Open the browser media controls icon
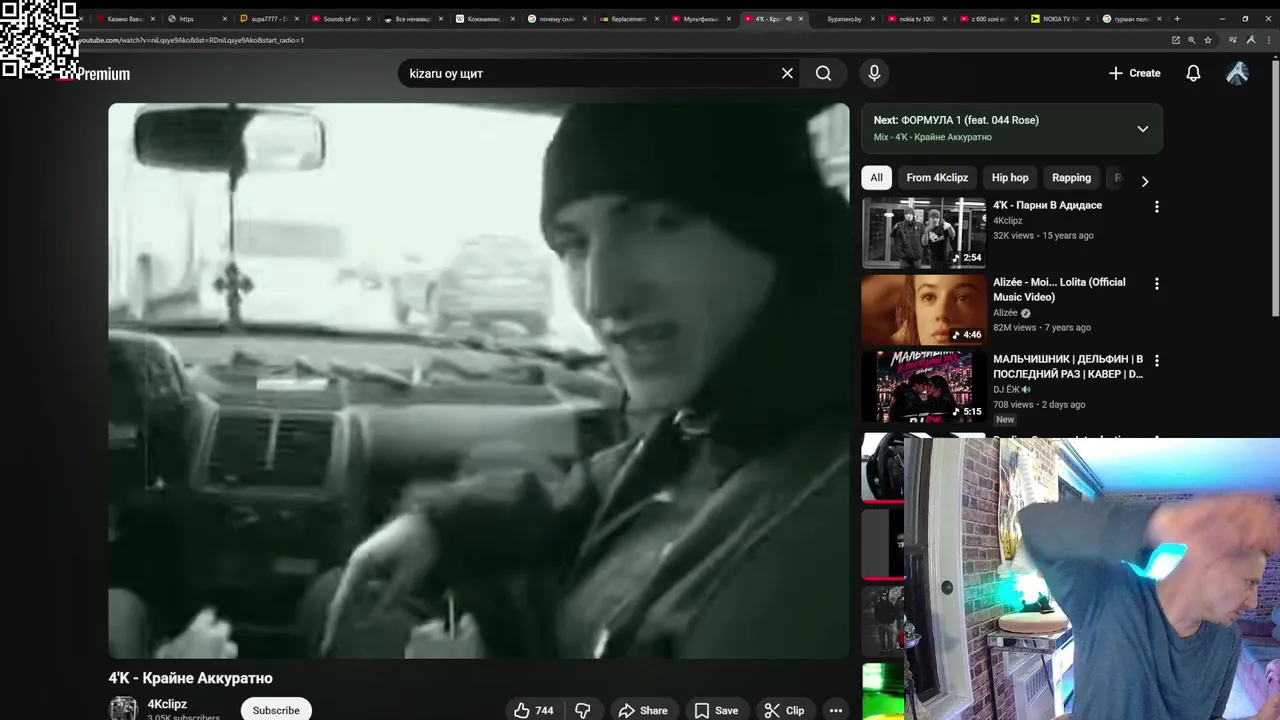Image resolution: width=1280 pixels, height=720 pixels. (x=1233, y=40)
